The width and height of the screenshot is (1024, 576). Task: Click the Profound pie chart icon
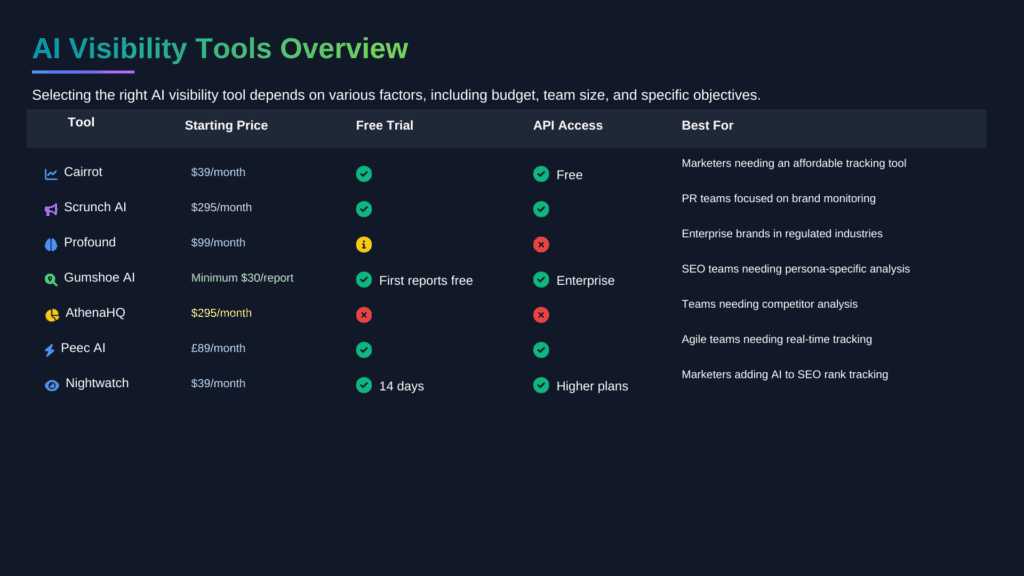click(51, 242)
